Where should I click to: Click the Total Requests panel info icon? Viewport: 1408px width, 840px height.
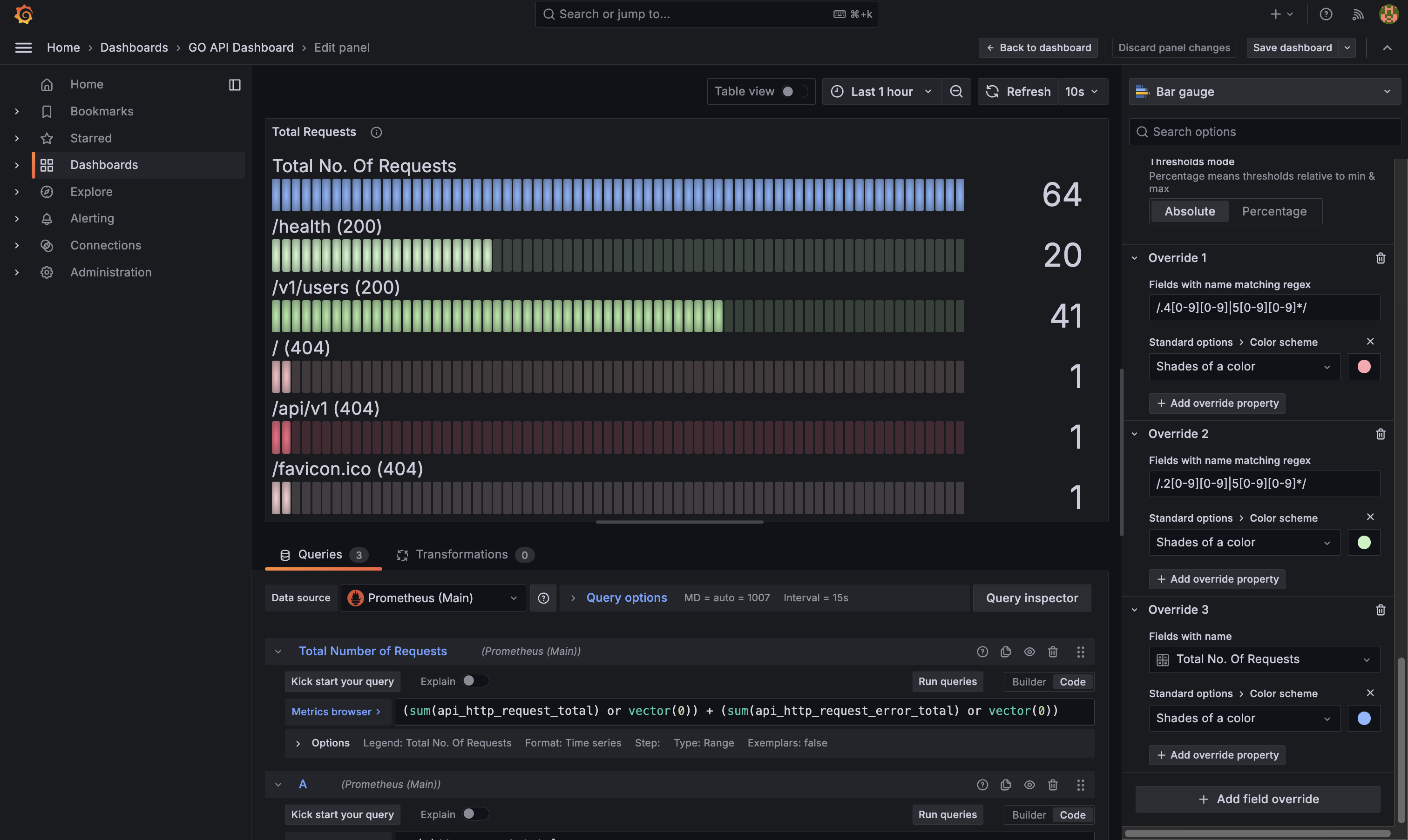(x=376, y=133)
